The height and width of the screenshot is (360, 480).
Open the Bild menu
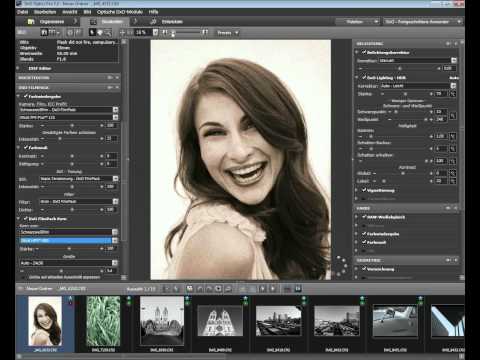[x=87, y=12]
